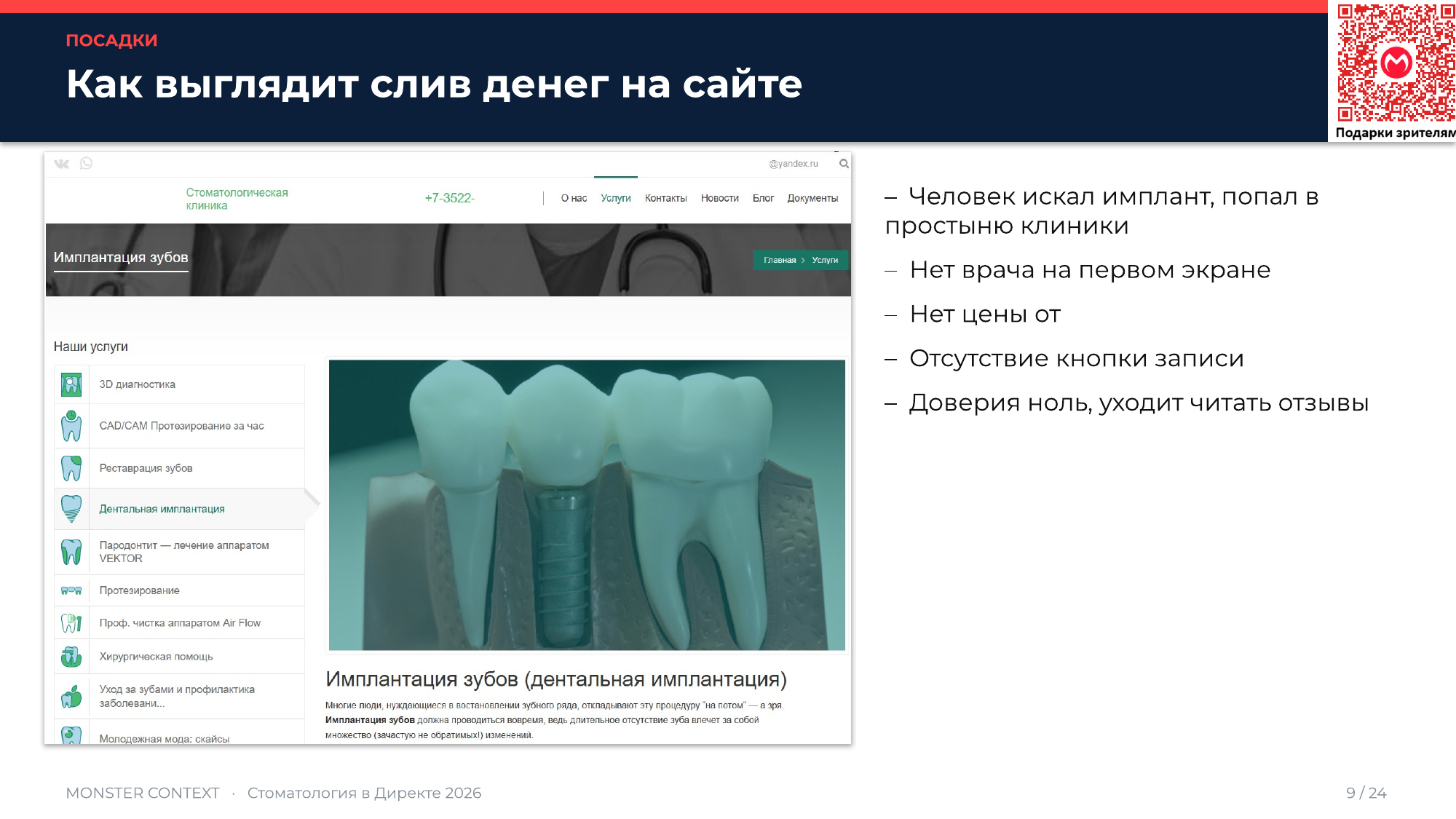Open the О нас menu item
The height and width of the screenshot is (819, 1456).
tap(574, 198)
